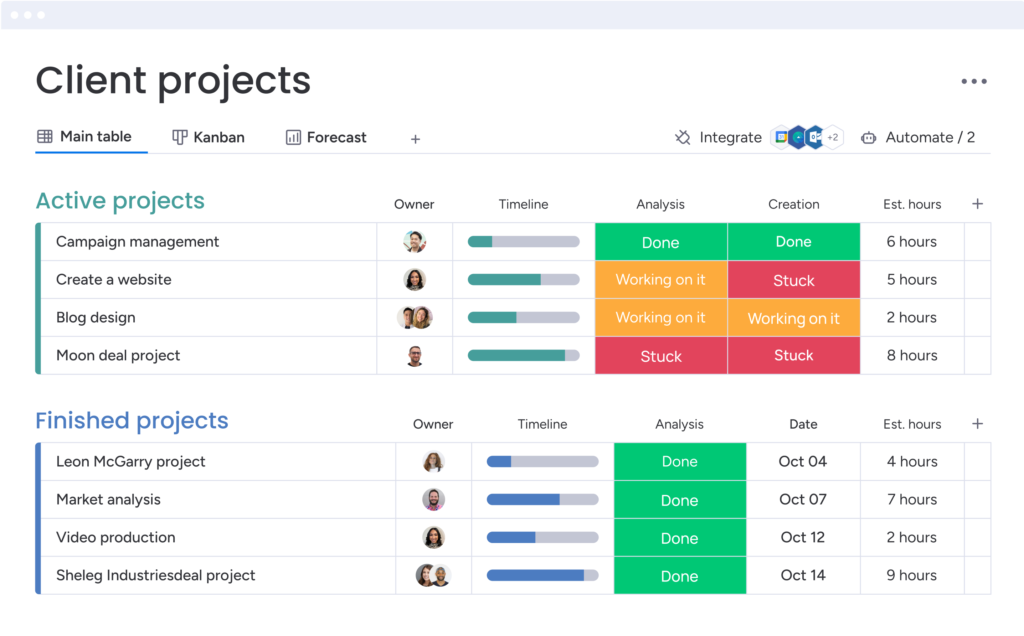Add a column to Active projects table
Viewport: 1024px width, 636px height.
[x=977, y=204]
